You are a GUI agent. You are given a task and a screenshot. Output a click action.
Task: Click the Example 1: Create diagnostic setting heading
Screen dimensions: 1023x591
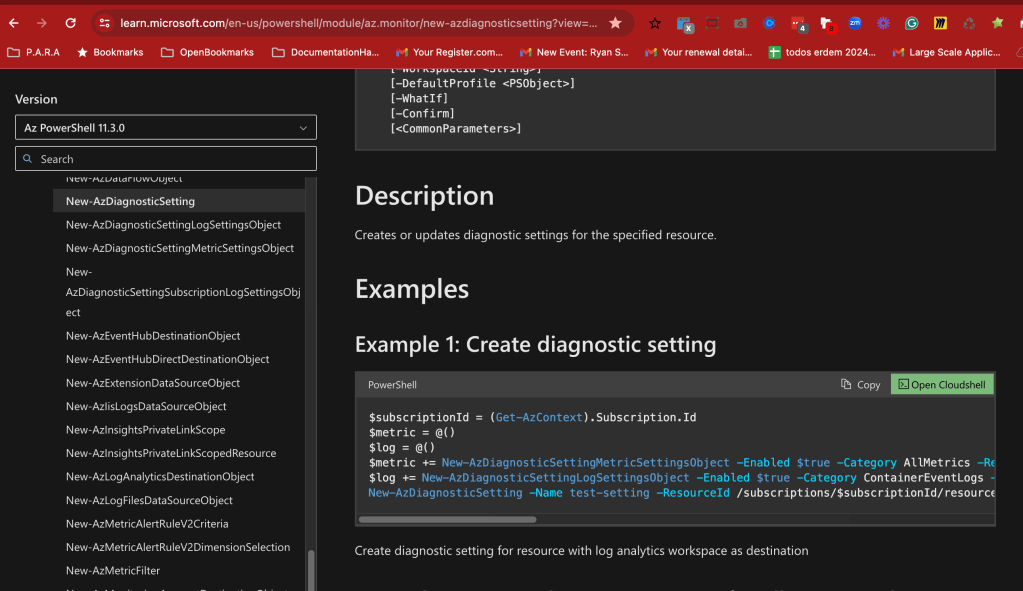[x=536, y=344]
